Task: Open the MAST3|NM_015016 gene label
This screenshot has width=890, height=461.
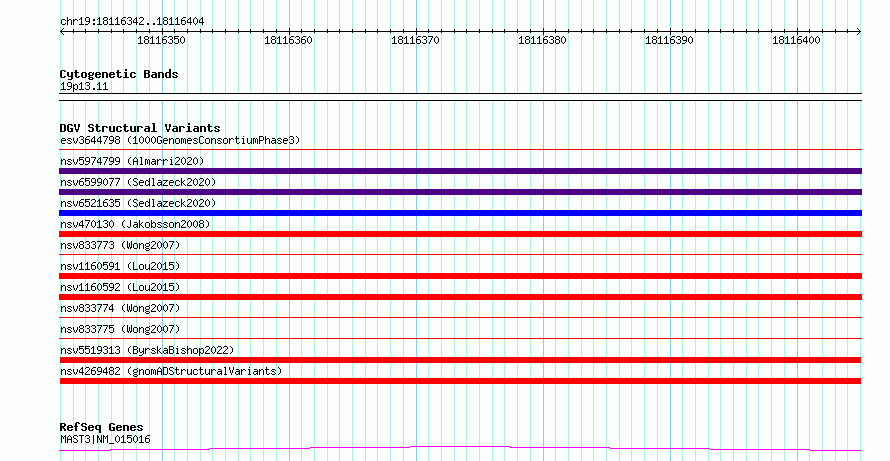Action: [x=105, y=439]
